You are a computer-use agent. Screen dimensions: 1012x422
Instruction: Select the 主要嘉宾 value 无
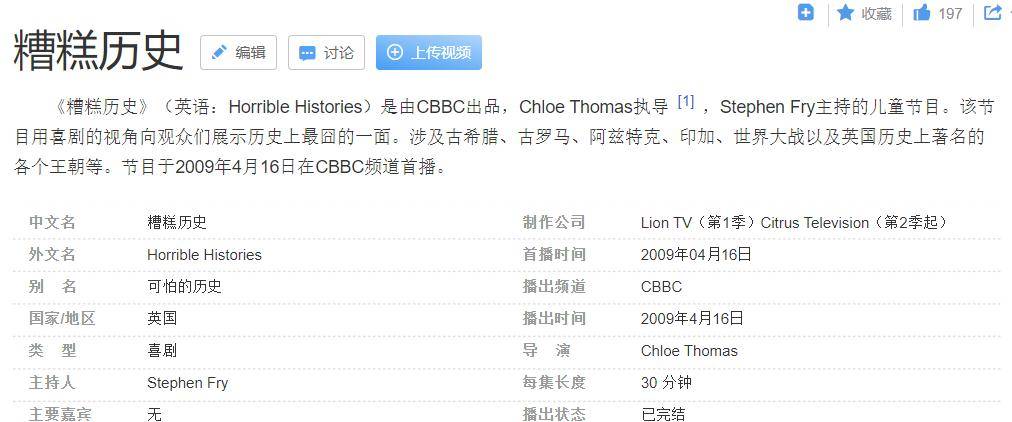click(x=154, y=414)
